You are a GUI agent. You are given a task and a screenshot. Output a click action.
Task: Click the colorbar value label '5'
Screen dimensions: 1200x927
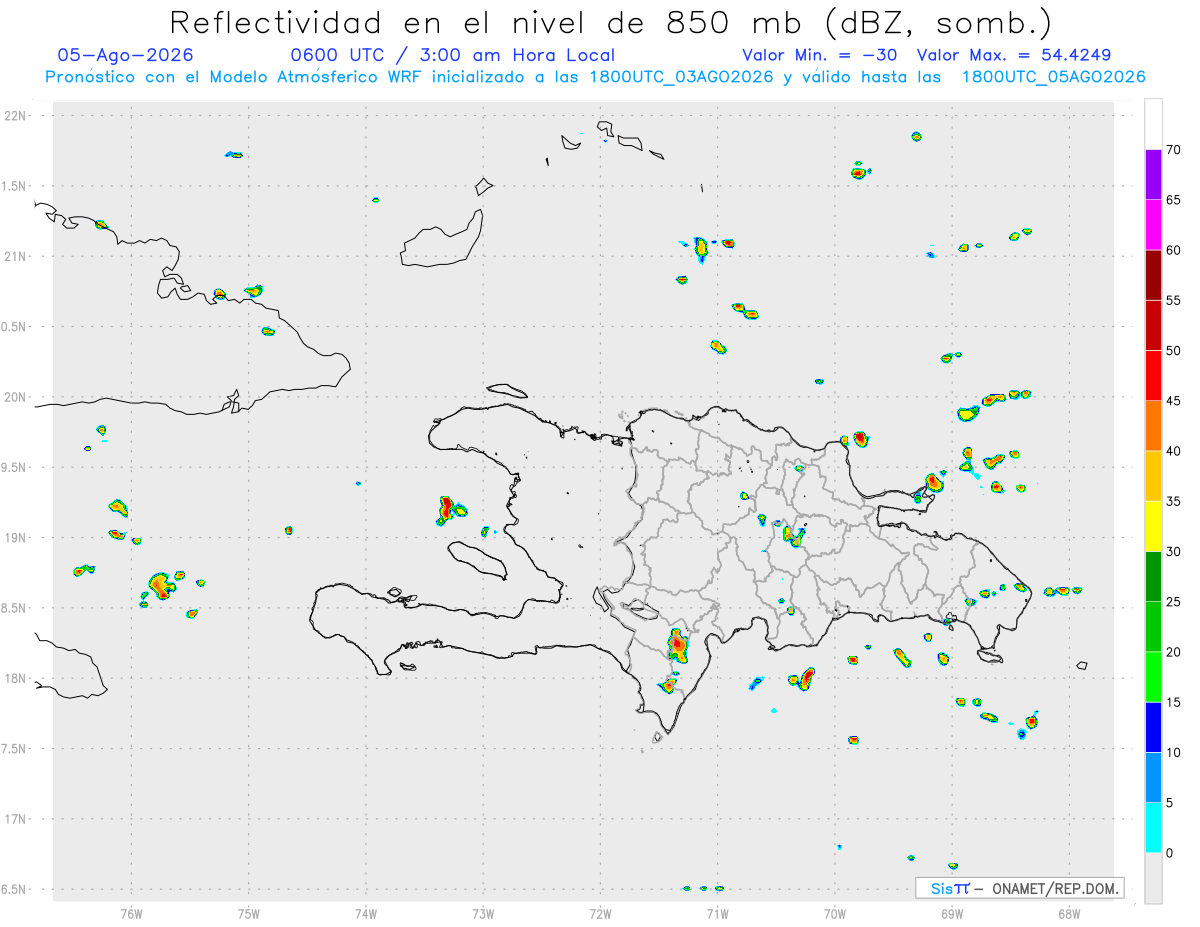[1169, 803]
